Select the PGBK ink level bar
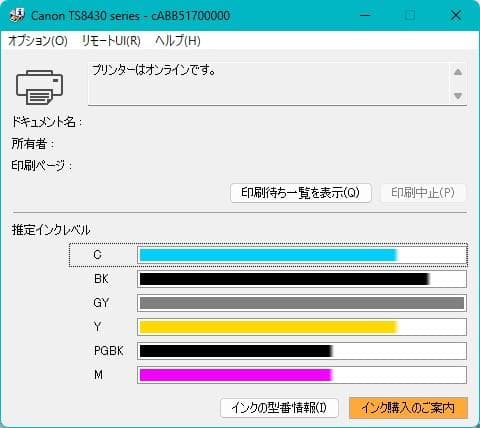The height and width of the screenshot is (428, 480). [302, 351]
